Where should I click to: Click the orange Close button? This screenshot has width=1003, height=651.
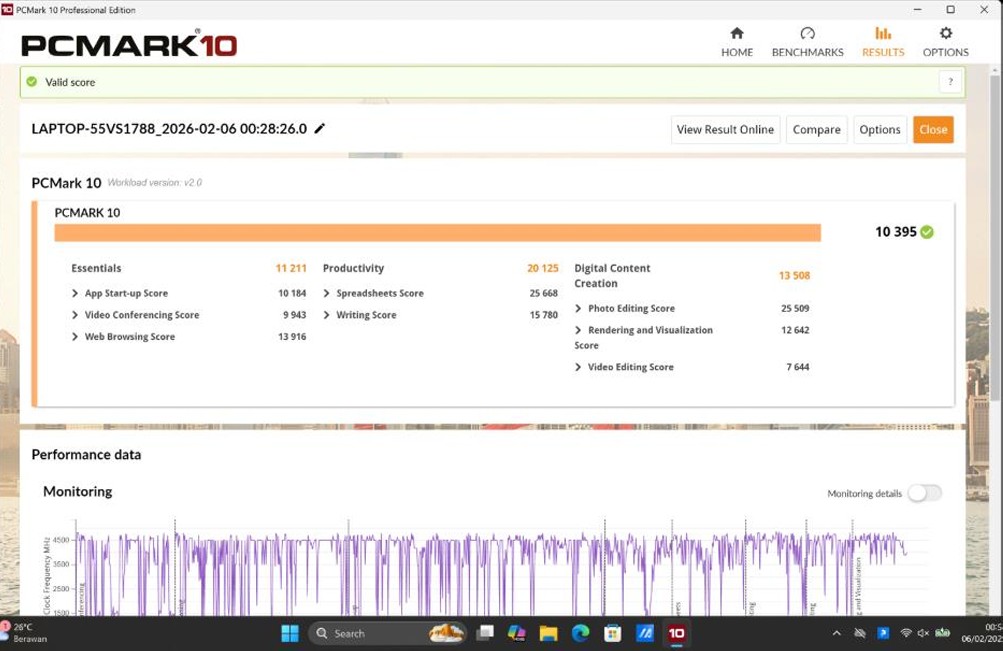[933, 130]
